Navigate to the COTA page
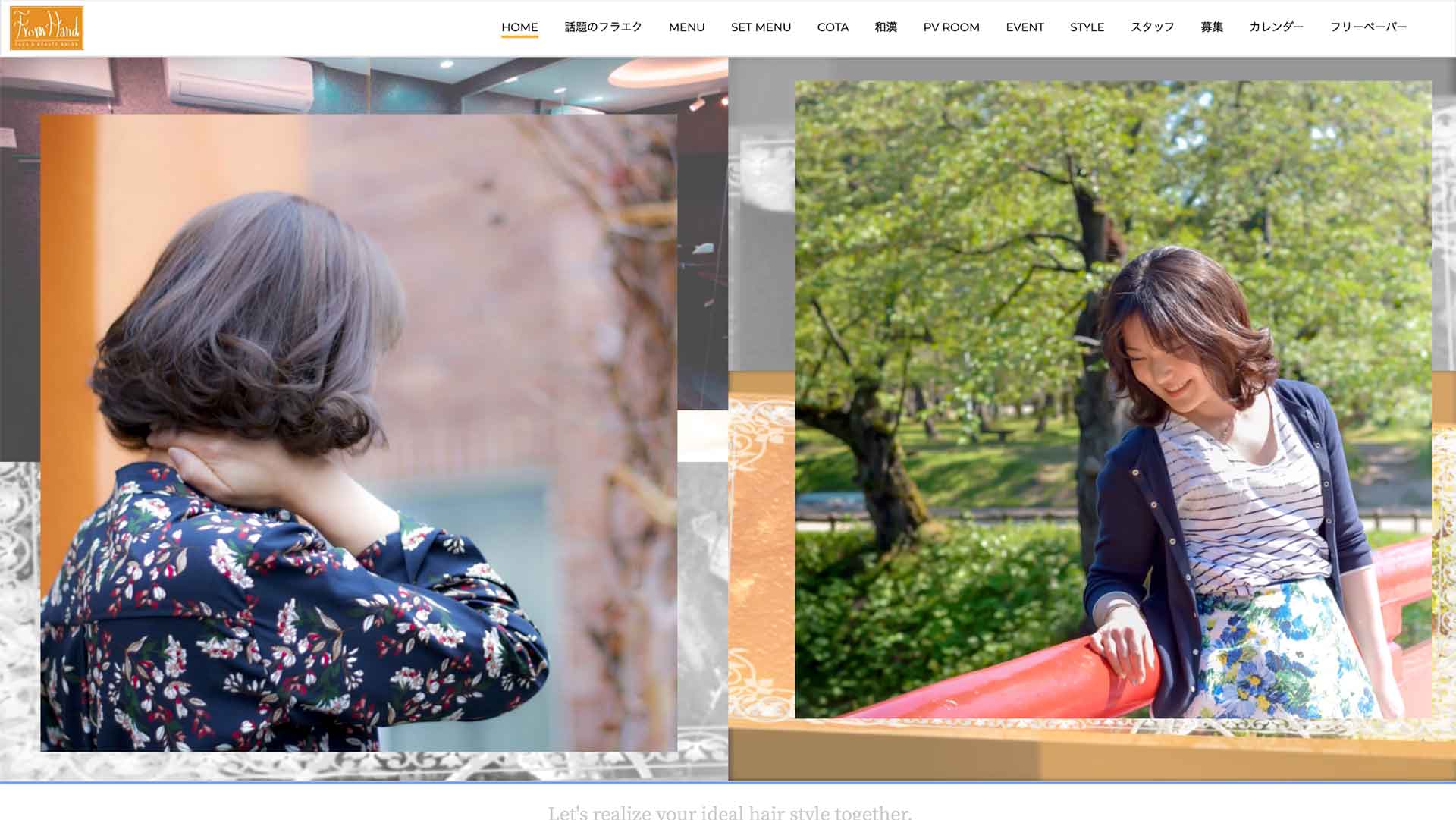Viewport: 1456px width, 820px height. [833, 27]
